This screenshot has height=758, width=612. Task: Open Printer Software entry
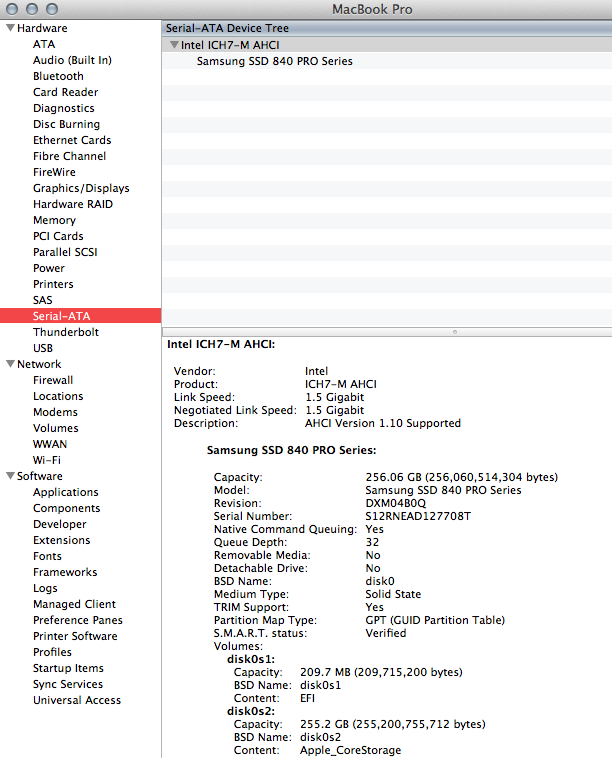[x=75, y=636]
